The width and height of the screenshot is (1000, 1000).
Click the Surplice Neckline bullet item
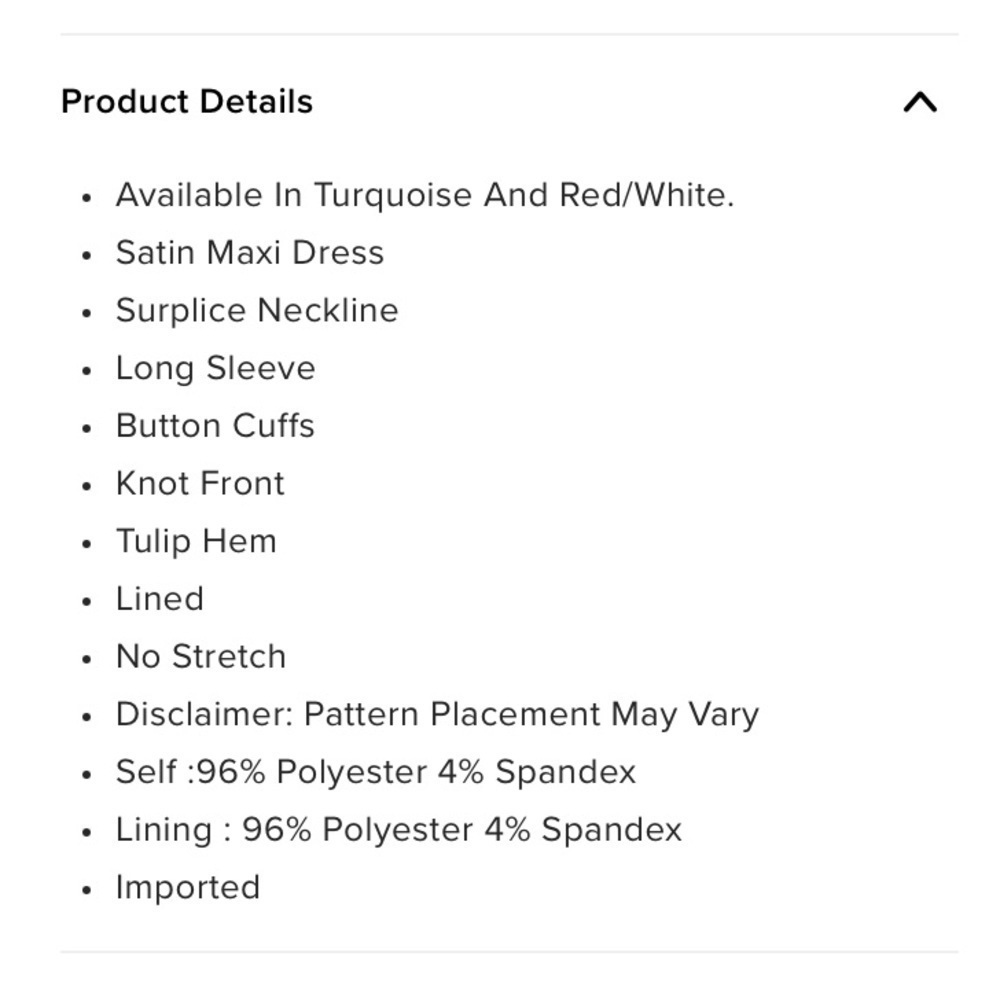pyautogui.click(x=257, y=311)
